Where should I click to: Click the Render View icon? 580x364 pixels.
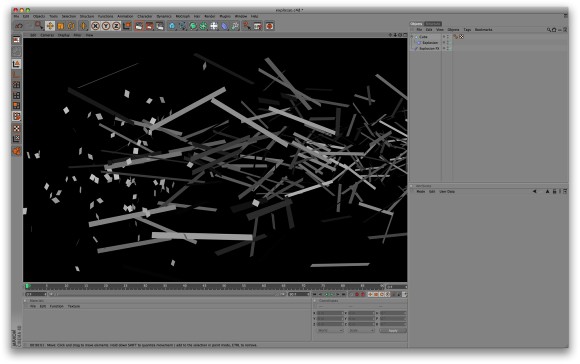coord(139,26)
